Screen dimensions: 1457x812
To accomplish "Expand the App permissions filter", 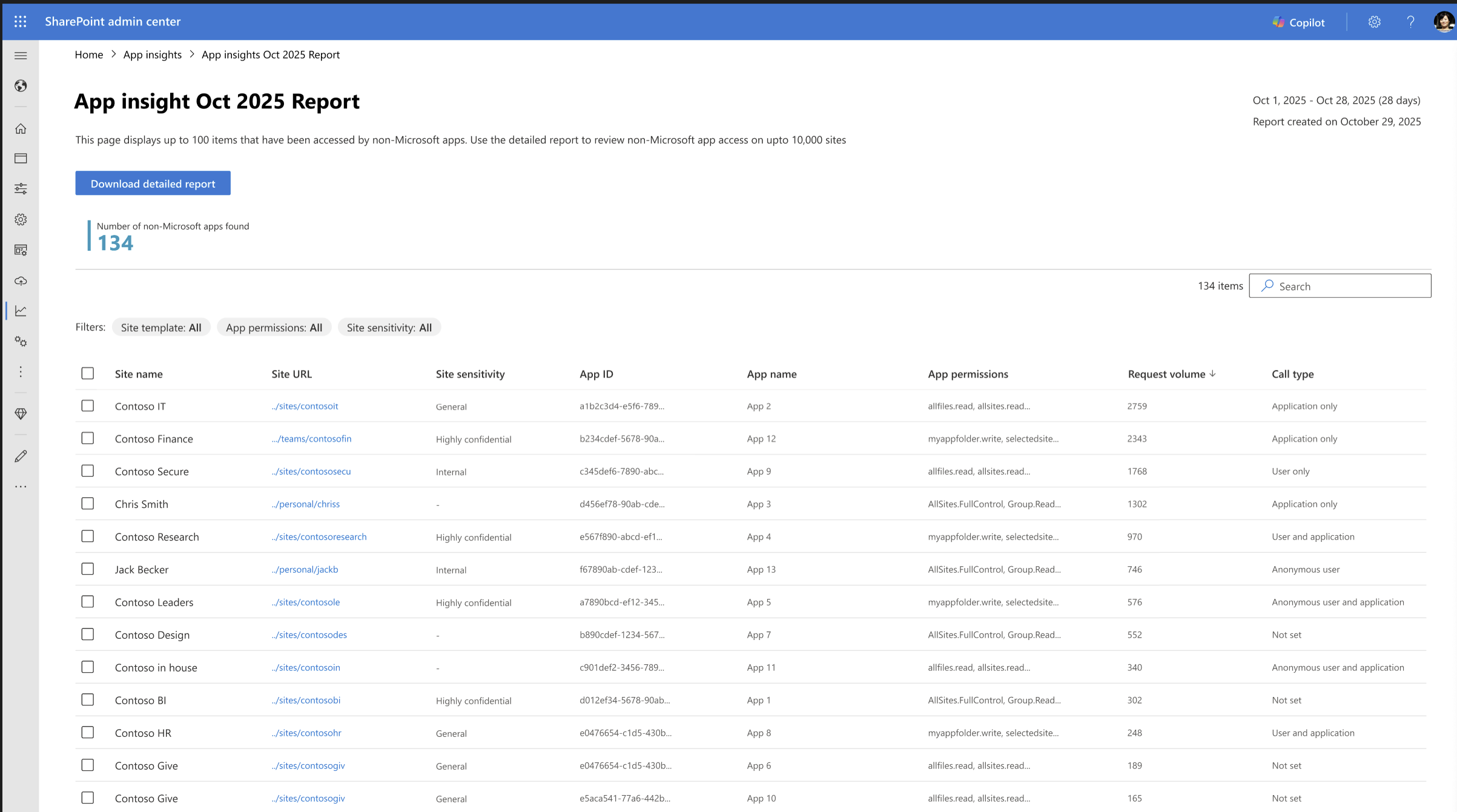I will coord(274,328).
